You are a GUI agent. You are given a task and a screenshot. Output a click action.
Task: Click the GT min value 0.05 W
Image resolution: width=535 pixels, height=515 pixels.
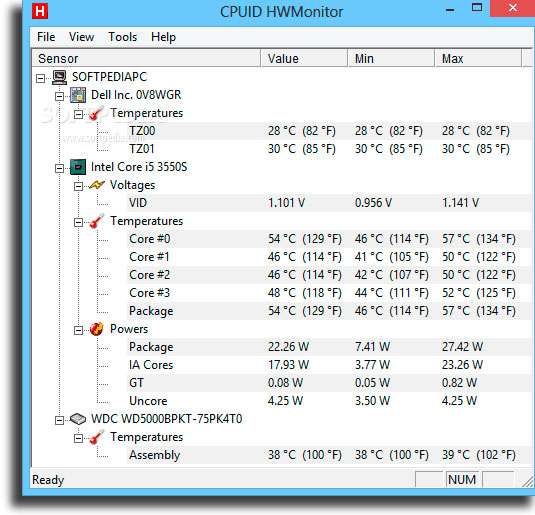(372, 383)
